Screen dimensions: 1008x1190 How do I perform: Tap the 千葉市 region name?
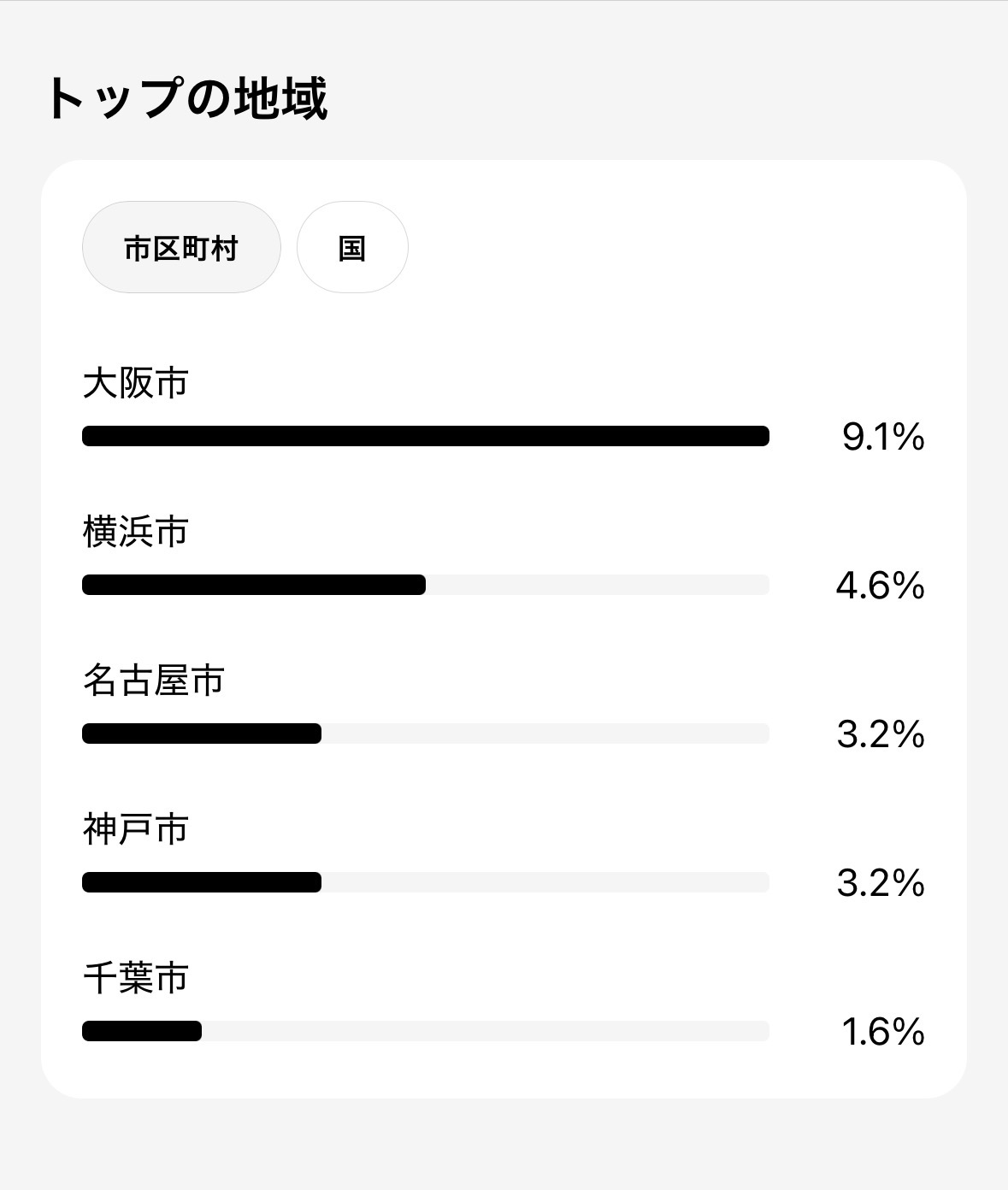click(x=135, y=978)
